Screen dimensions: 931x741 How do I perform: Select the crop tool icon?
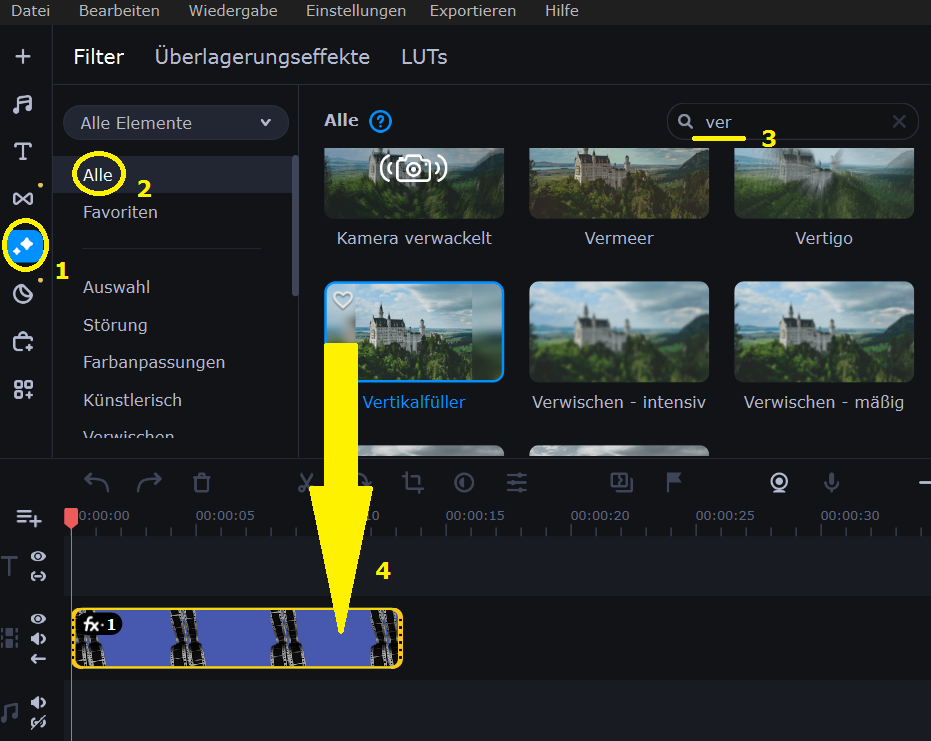click(413, 482)
